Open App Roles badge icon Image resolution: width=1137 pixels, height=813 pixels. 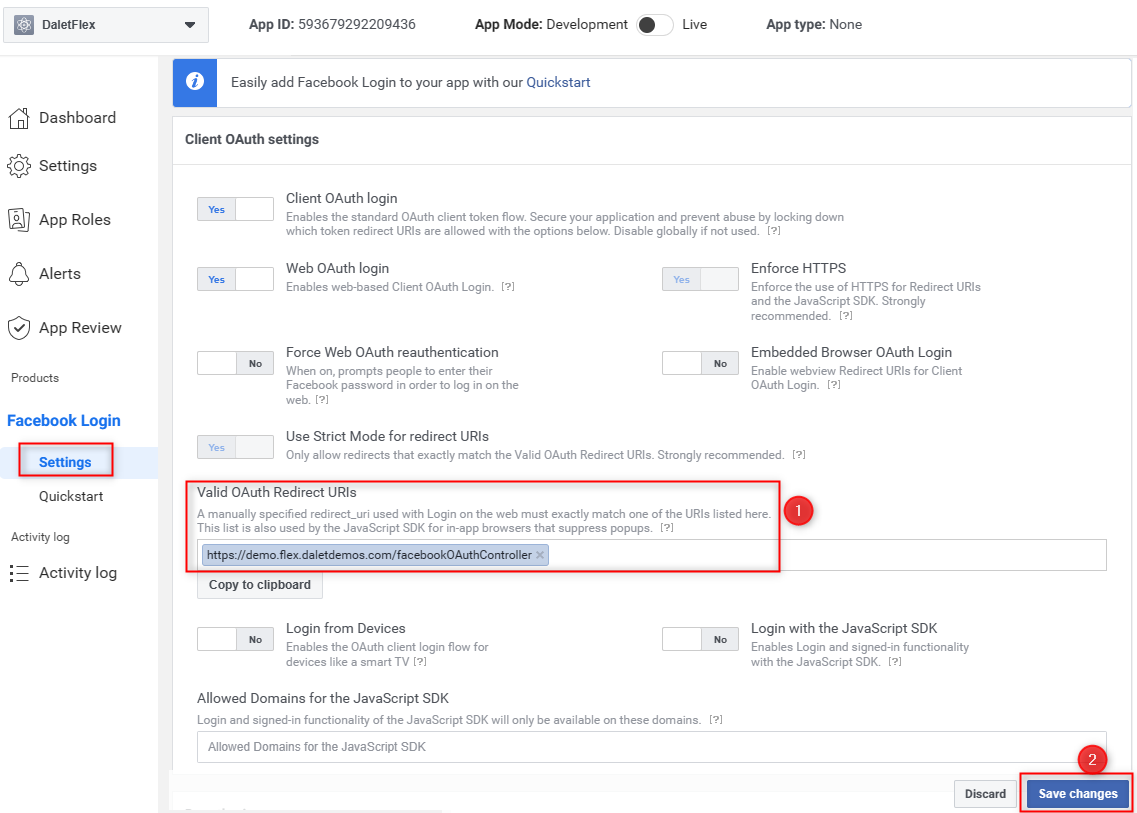click(19, 220)
